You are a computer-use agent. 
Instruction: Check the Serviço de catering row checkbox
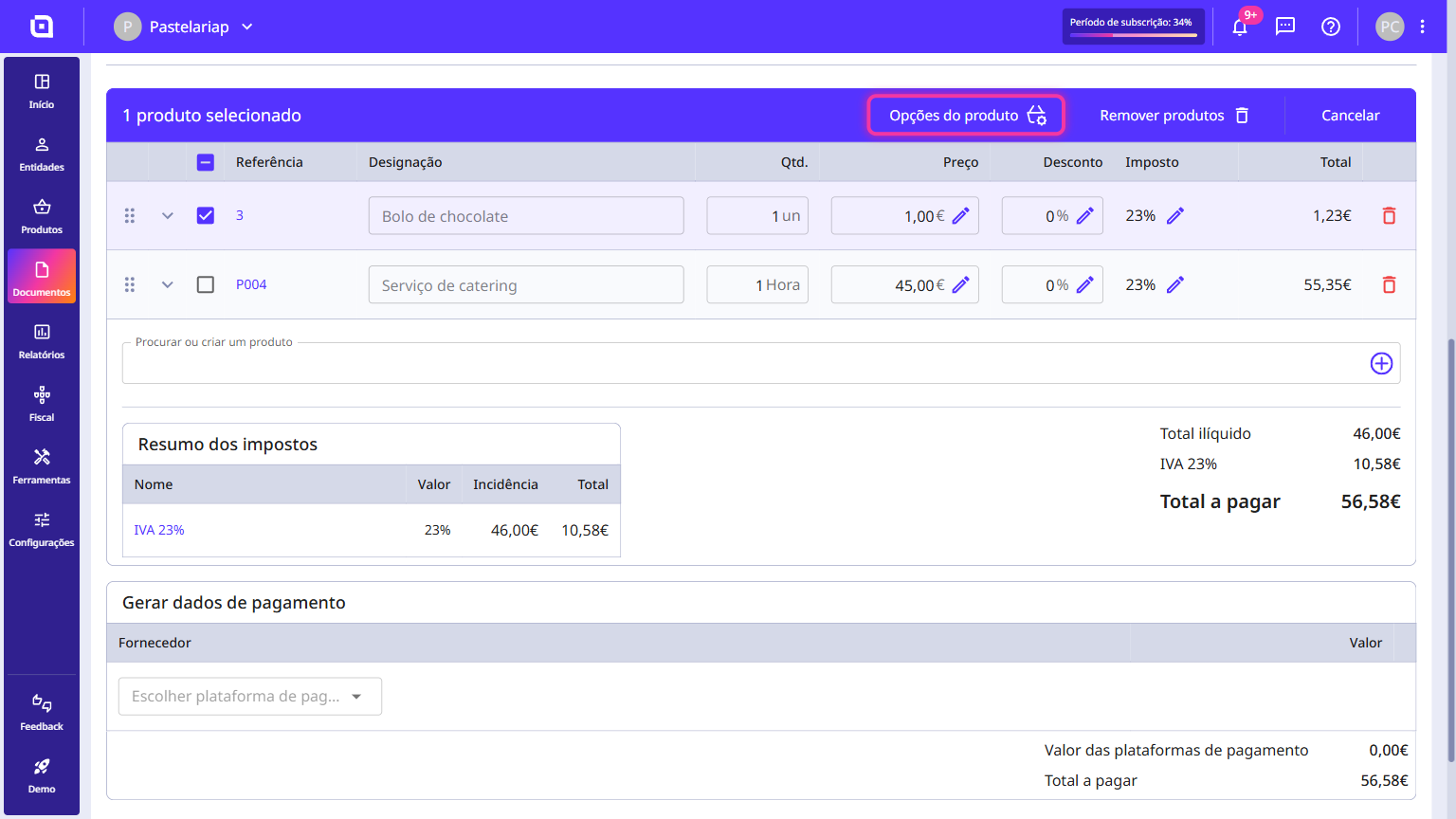[206, 284]
